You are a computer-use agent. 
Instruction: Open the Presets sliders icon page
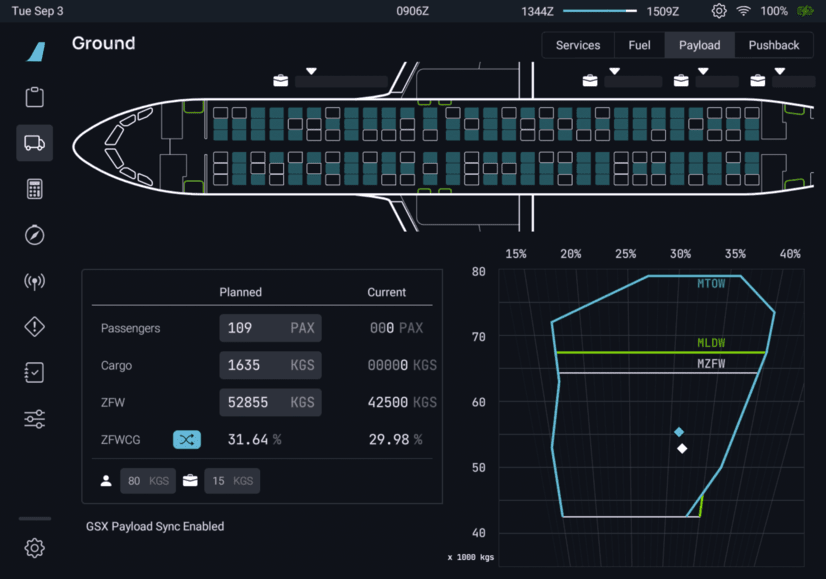(35, 419)
